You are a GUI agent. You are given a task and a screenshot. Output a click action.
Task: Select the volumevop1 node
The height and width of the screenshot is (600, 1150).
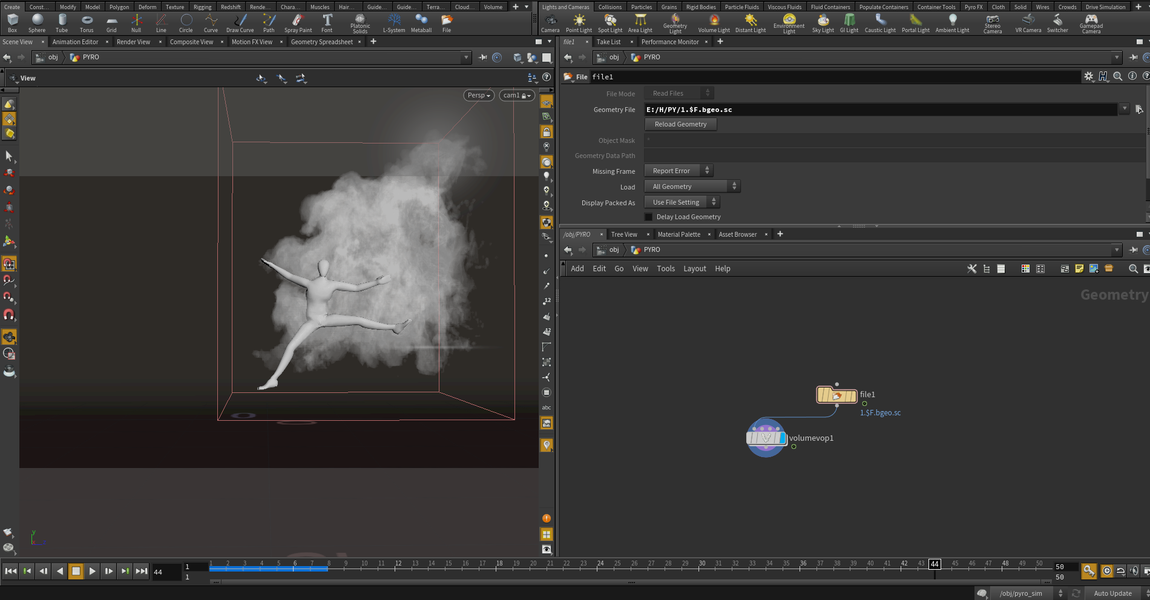(x=766, y=438)
